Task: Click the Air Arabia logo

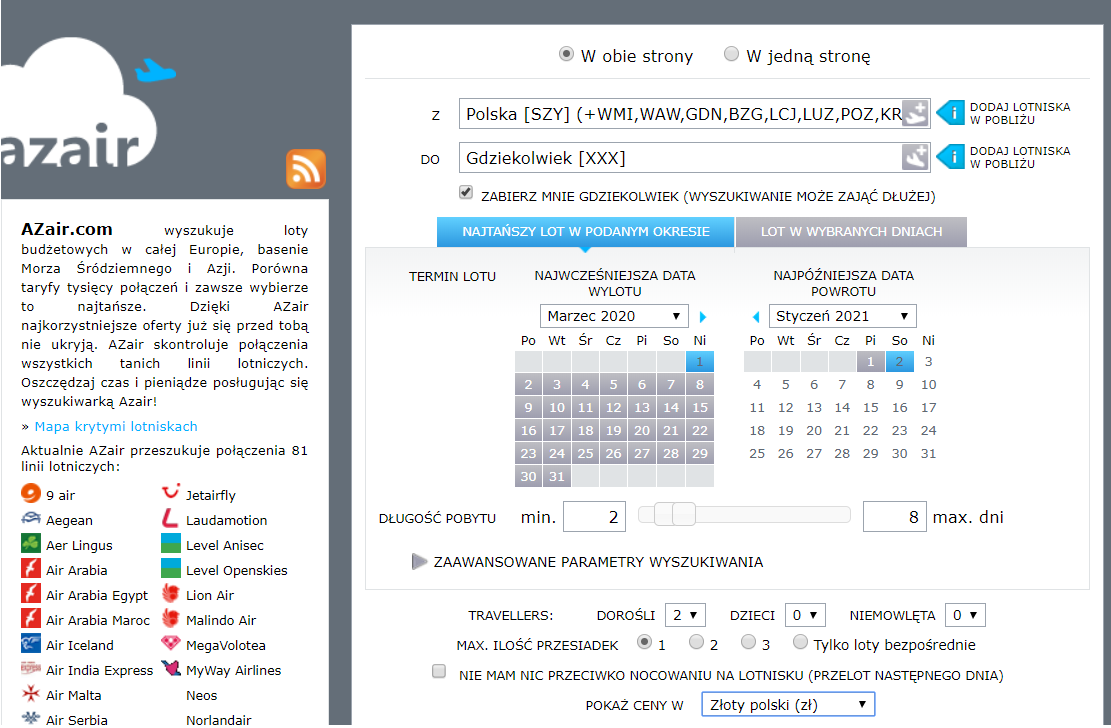Action: [30, 568]
